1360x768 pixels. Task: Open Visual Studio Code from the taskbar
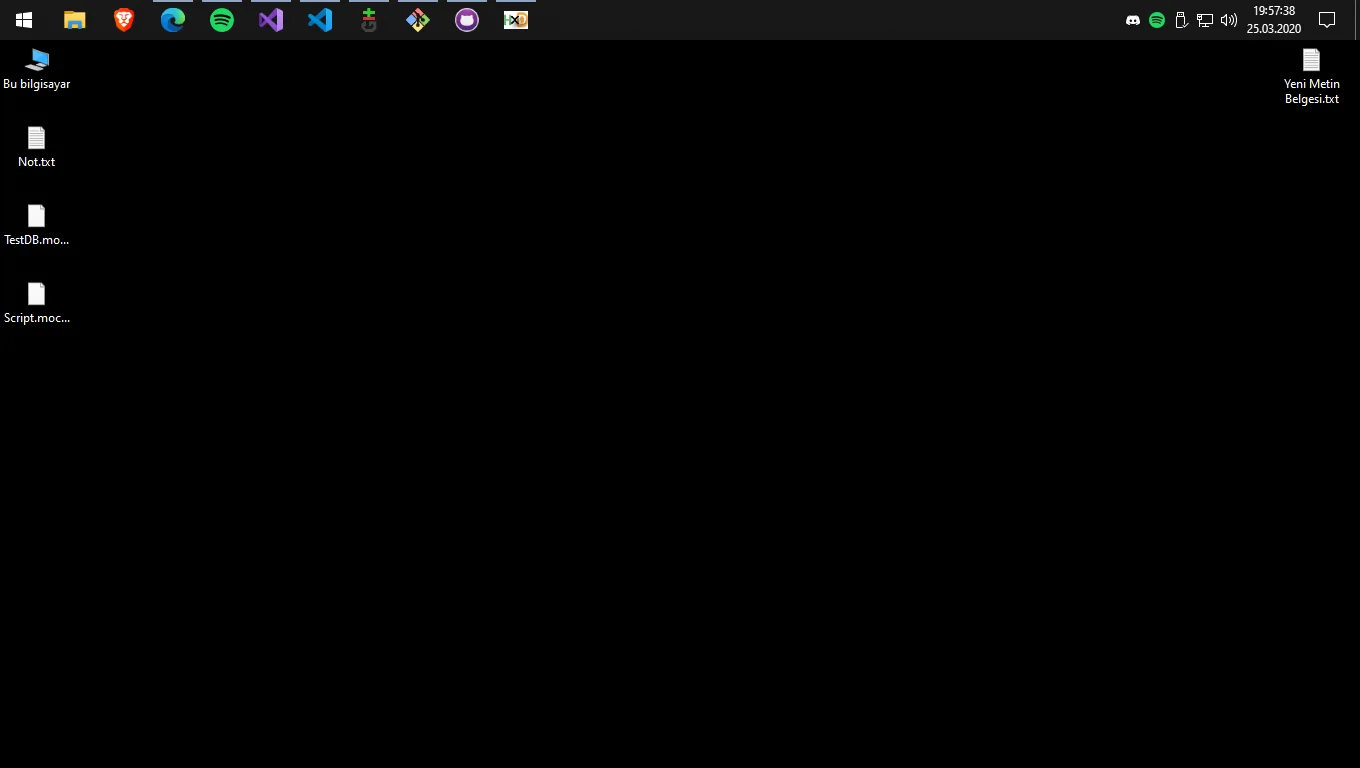coord(318,19)
